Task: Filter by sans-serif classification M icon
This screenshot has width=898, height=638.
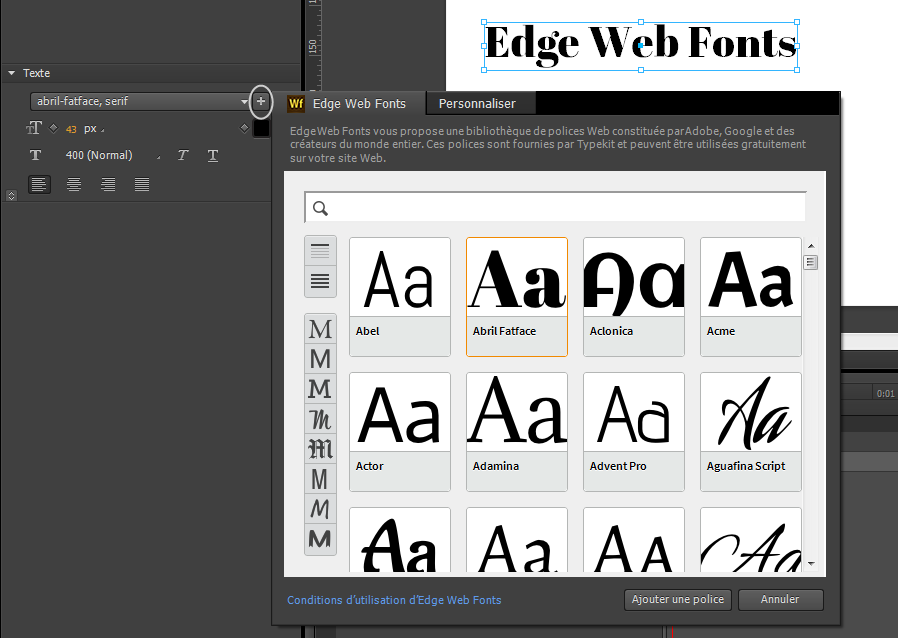Action: (x=320, y=359)
